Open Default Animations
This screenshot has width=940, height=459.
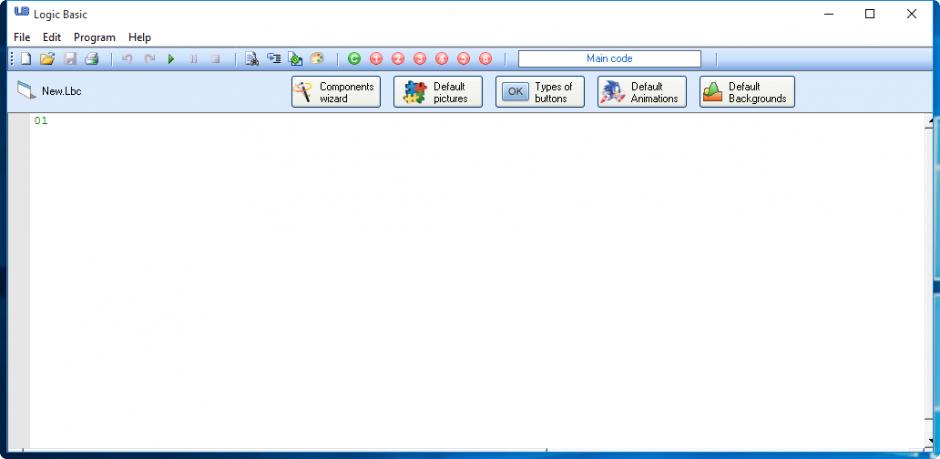[x=641, y=92]
